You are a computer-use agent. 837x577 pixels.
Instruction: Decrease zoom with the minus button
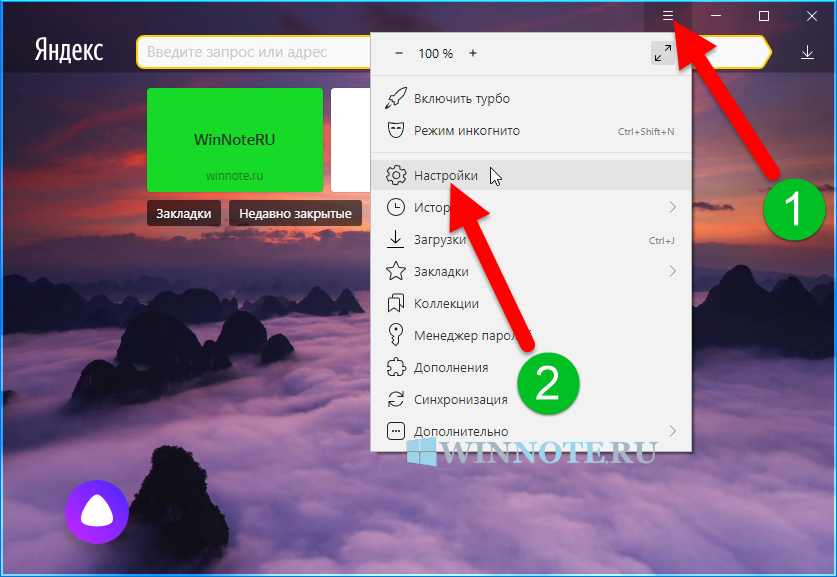coord(399,53)
